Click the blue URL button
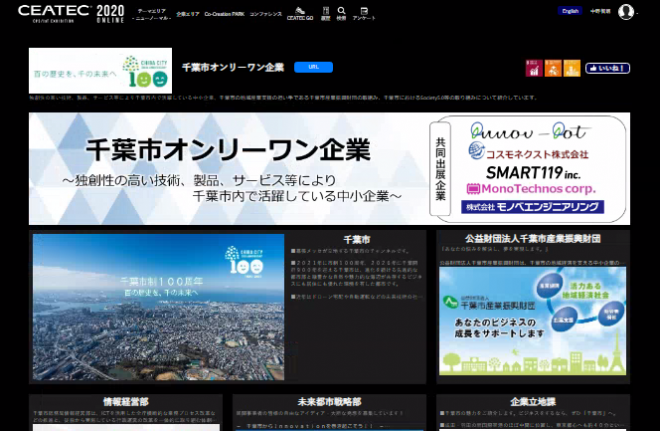This screenshot has width=660, height=431. [313, 67]
